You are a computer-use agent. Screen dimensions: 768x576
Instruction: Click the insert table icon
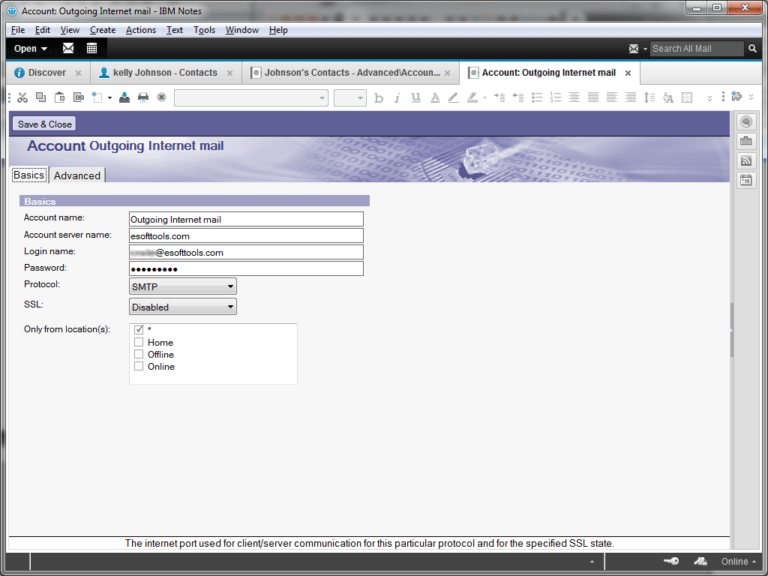point(687,97)
